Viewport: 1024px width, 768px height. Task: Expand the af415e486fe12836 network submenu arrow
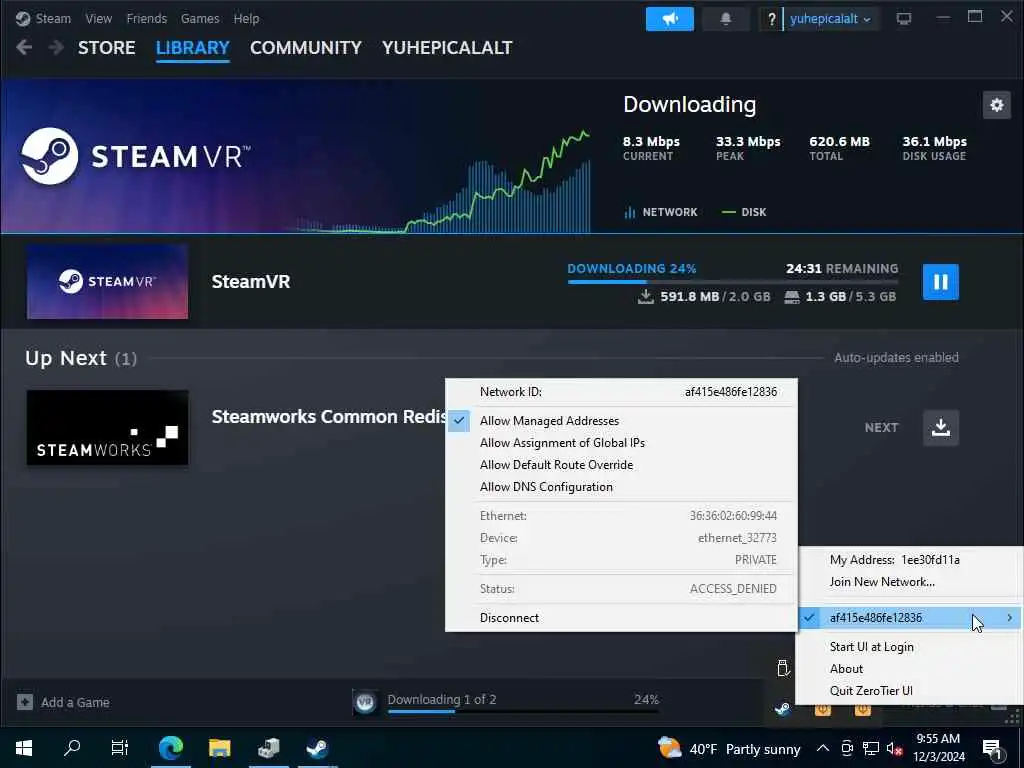click(x=1010, y=618)
